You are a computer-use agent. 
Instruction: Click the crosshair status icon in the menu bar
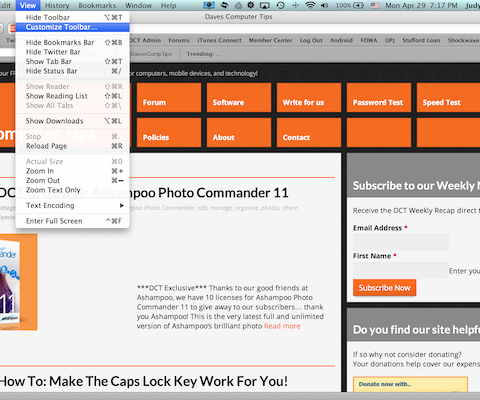296,6
